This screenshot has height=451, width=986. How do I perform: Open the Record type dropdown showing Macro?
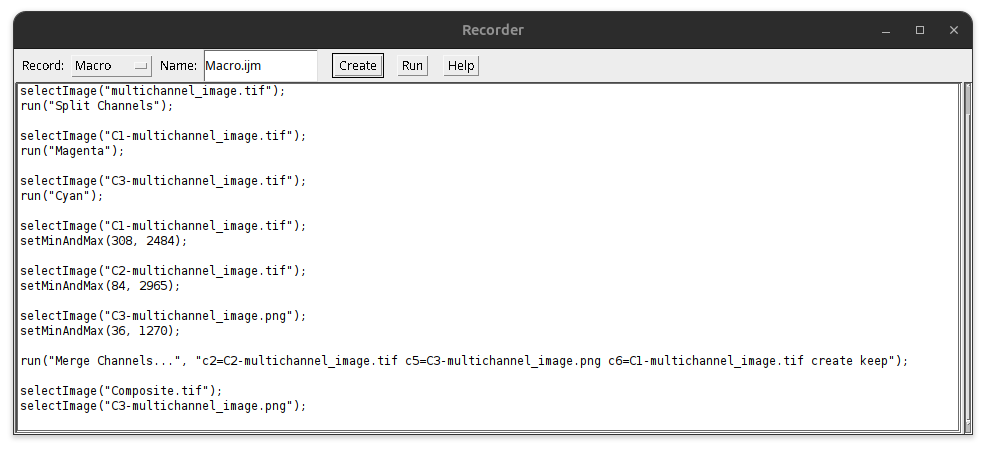[x=110, y=66]
